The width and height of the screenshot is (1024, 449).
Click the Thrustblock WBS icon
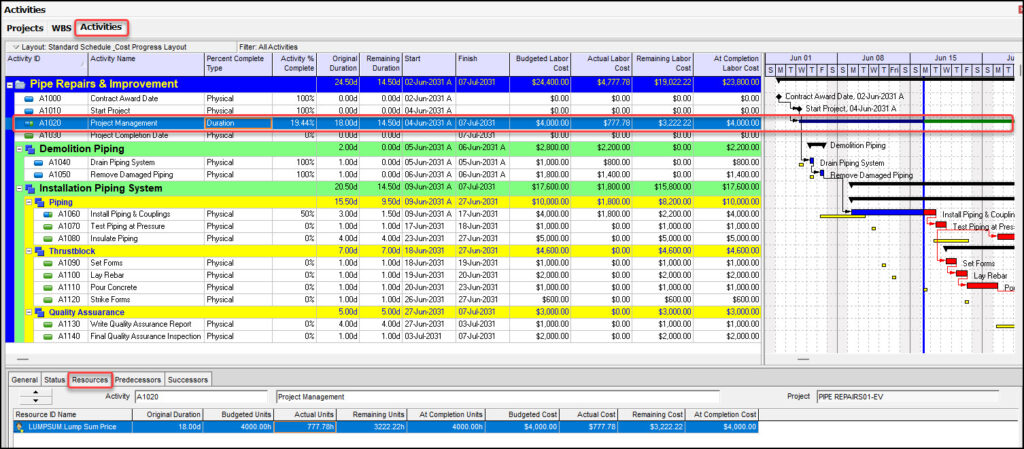(40, 251)
